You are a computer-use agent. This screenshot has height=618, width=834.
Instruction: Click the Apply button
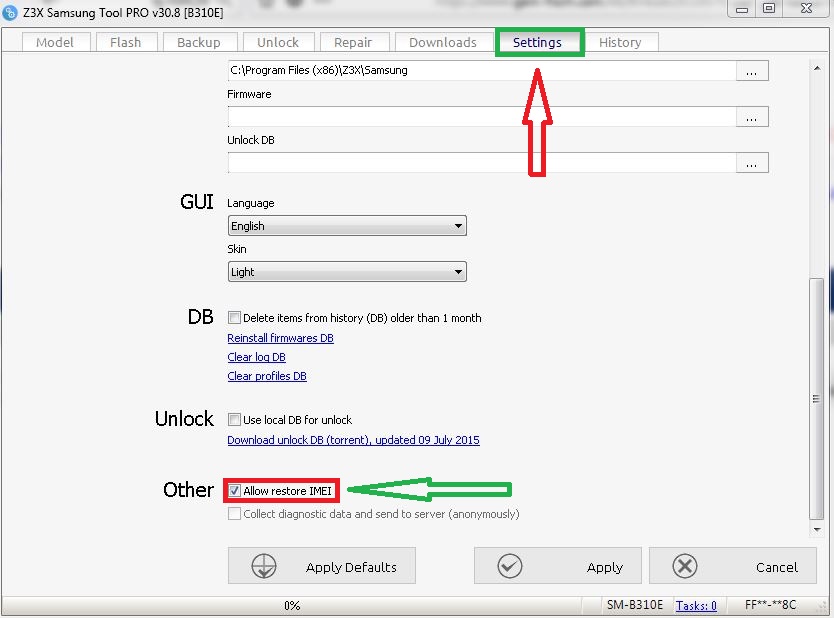(x=557, y=566)
